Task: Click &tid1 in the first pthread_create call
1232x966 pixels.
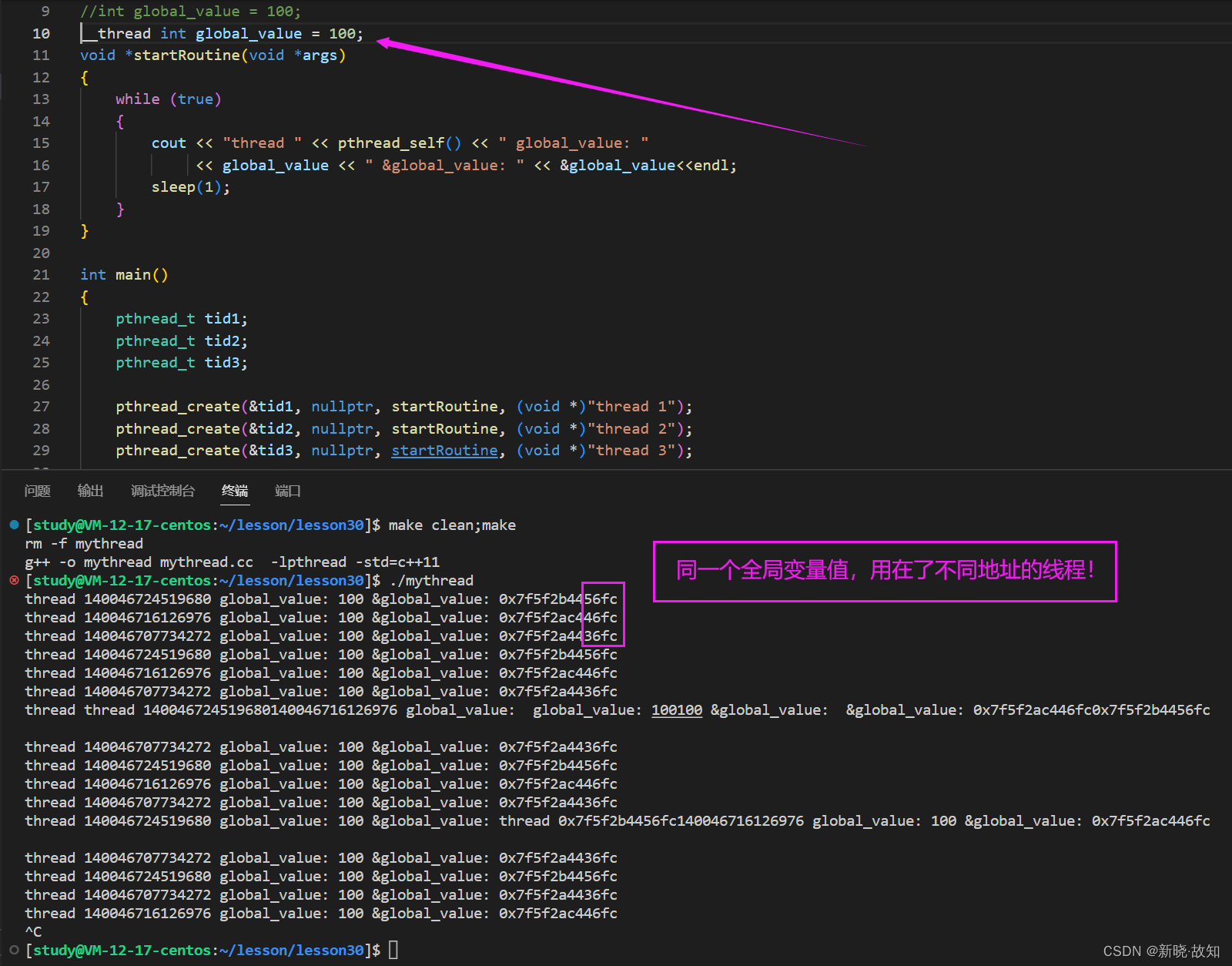Action: 270,407
